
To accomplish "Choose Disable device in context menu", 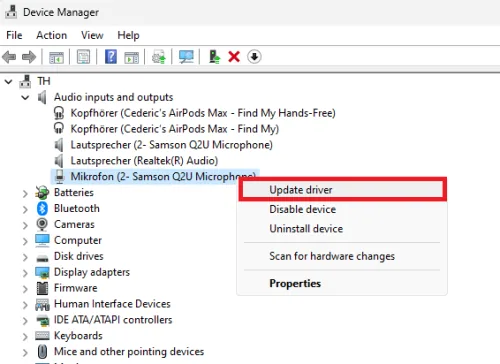I will click(x=342, y=209).
